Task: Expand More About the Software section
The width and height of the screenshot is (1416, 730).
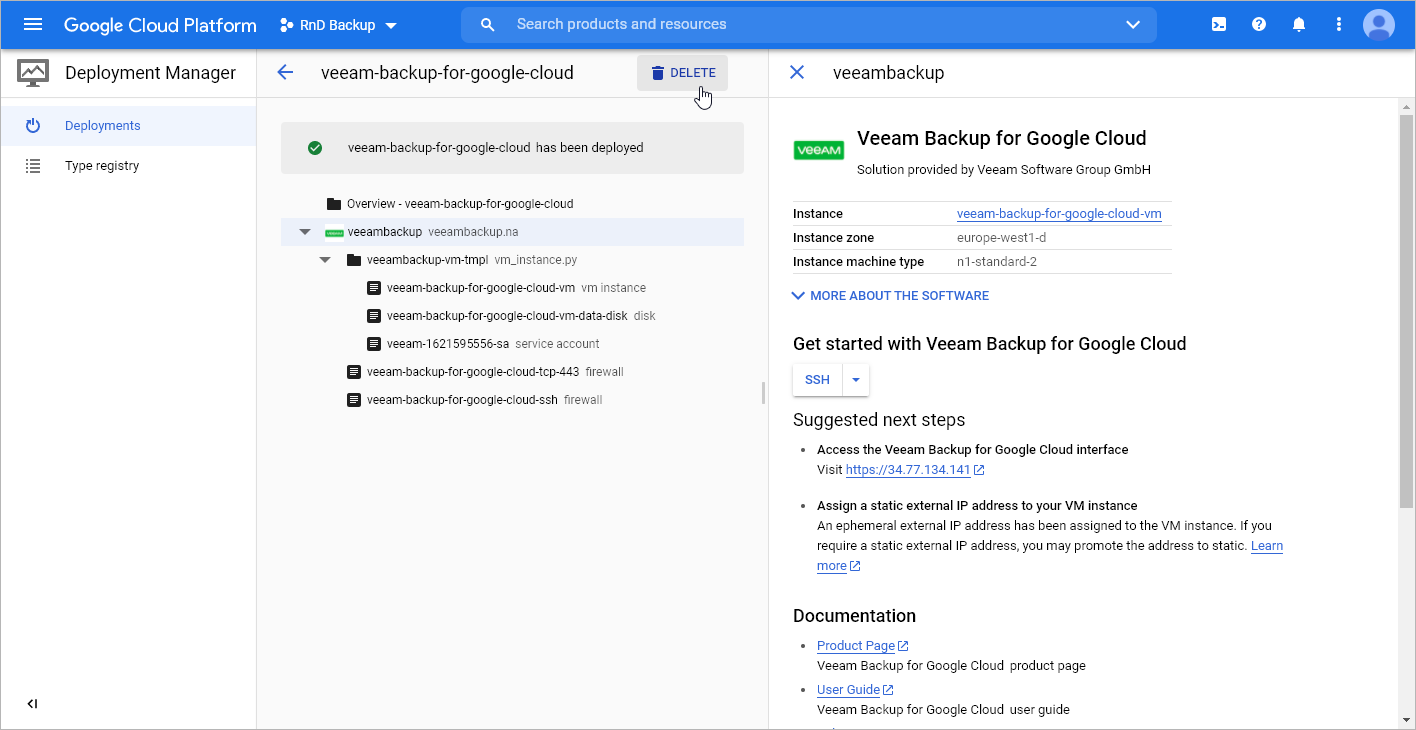Action: tap(890, 296)
